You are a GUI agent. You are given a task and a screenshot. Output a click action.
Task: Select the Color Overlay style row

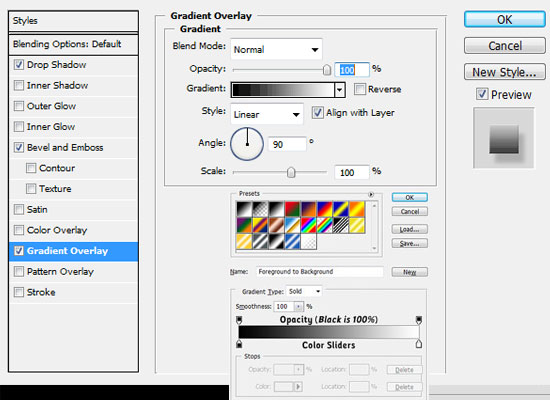(x=73, y=230)
